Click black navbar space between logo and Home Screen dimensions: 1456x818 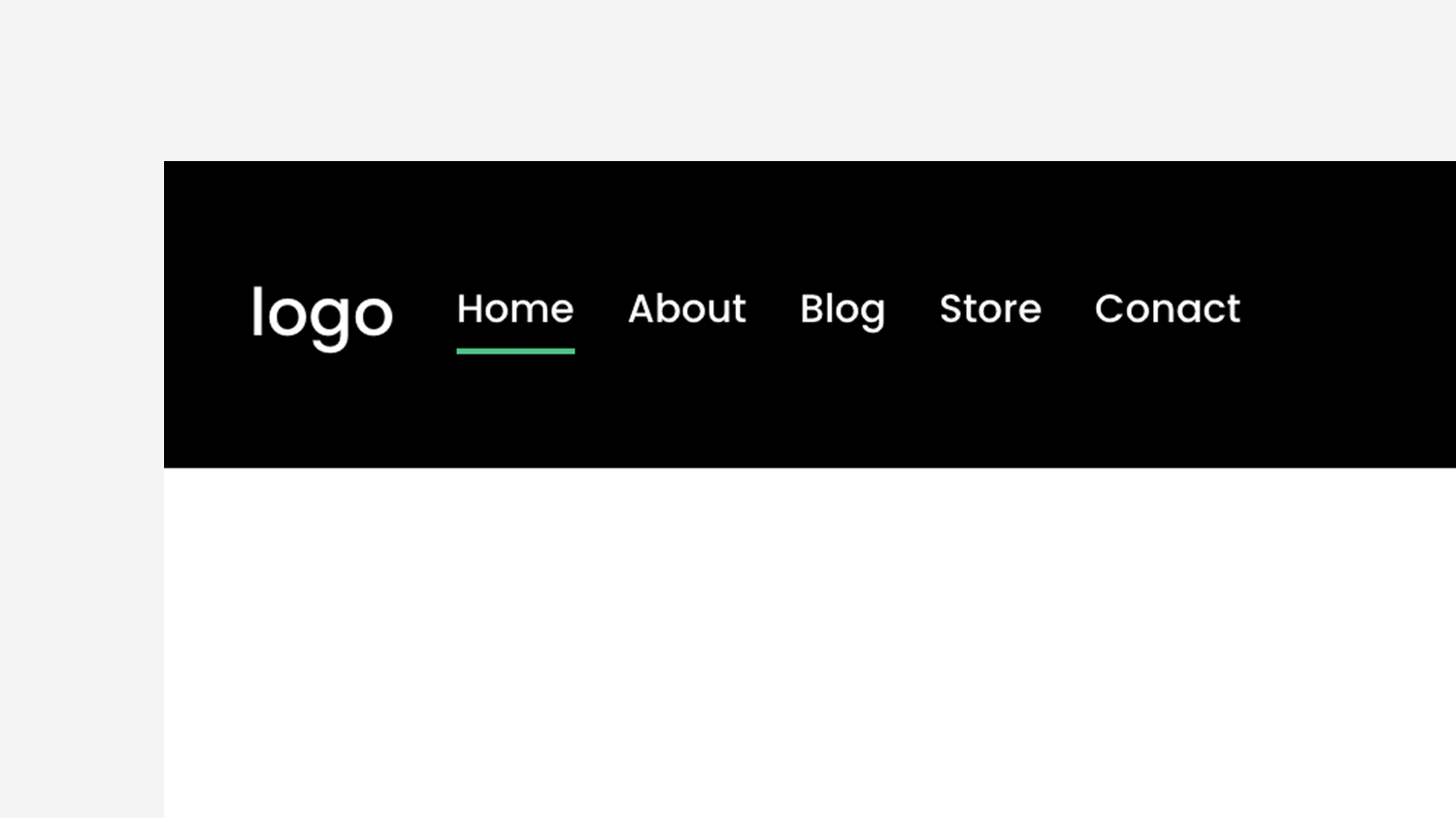pyautogui.click(x=425, y=311)
